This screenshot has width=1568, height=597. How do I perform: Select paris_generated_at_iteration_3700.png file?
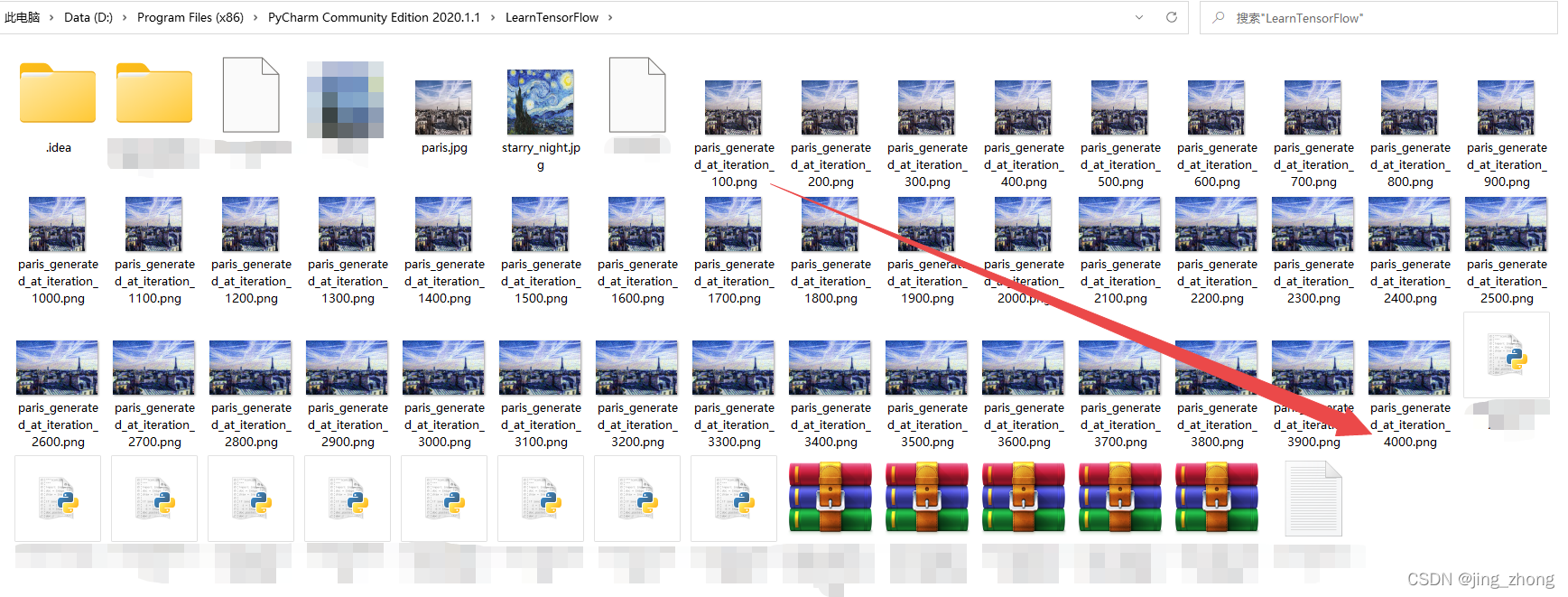click(x=1120, y=395)
